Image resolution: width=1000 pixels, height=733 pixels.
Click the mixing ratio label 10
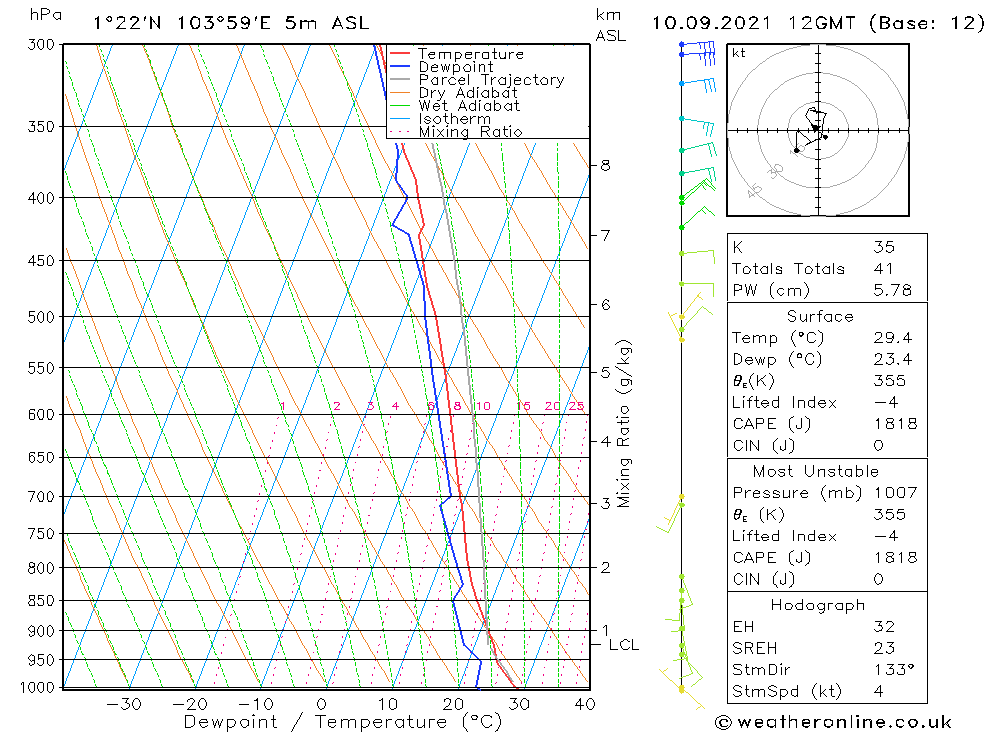(x=483, y=406)
